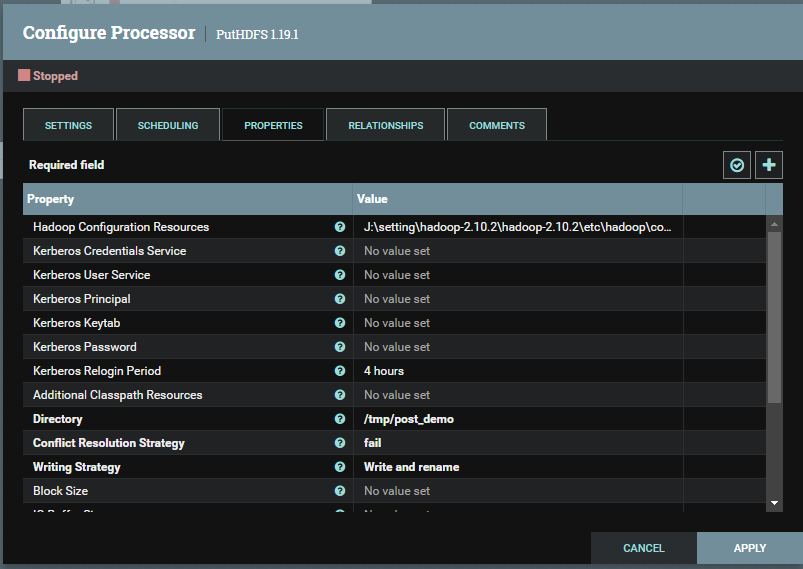This screenshot has width=803, height=569.
Task: Click scrollbar up arrow in properties table
Action: click(774, 224)
